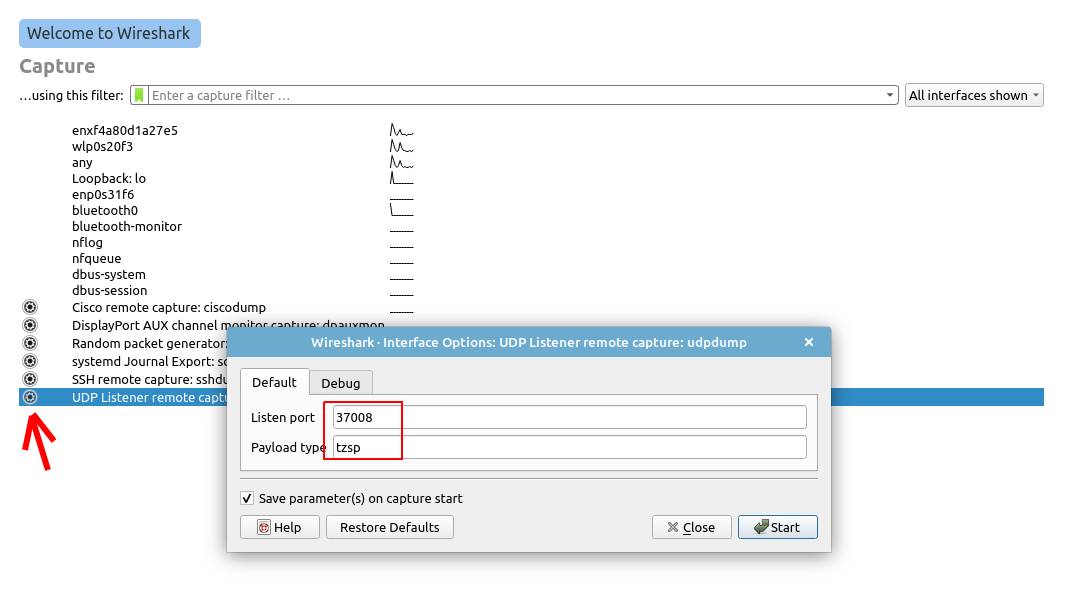Switch to the Debug tab

[x=341, y=383]
